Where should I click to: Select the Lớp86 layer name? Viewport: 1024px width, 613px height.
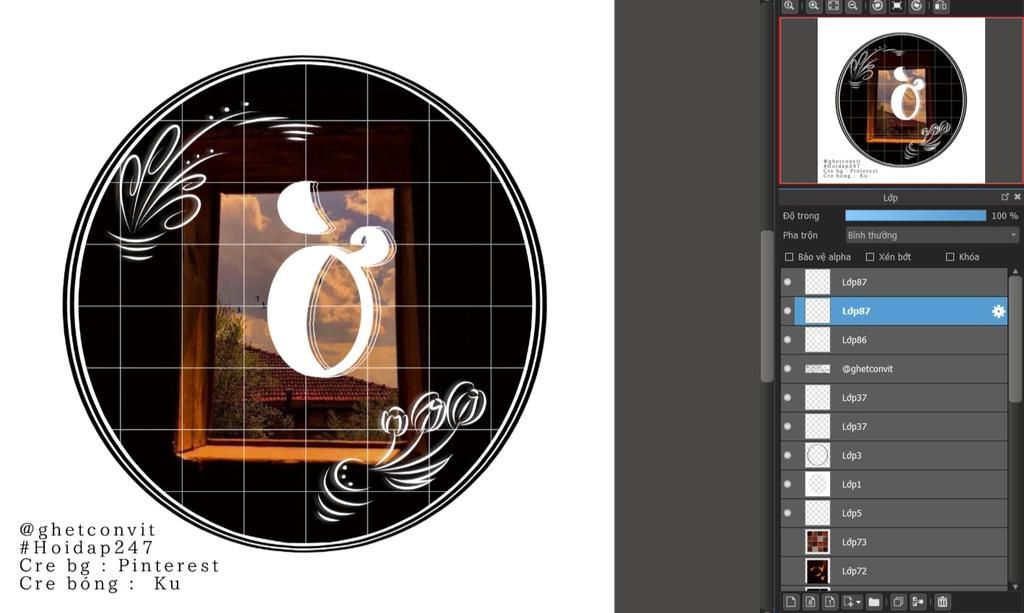[x=854, y=340]
